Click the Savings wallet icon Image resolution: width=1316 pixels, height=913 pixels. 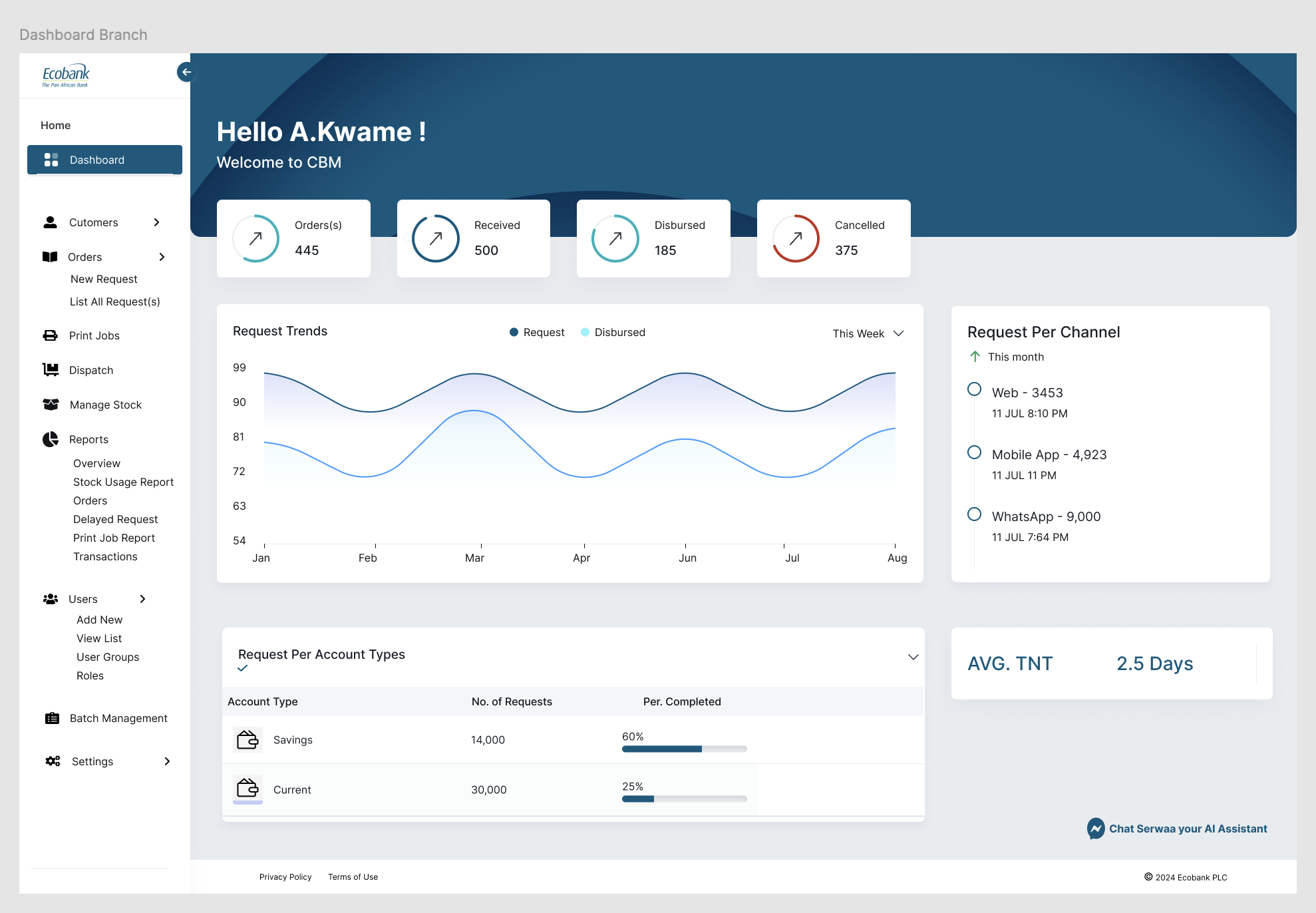(247, 739)
